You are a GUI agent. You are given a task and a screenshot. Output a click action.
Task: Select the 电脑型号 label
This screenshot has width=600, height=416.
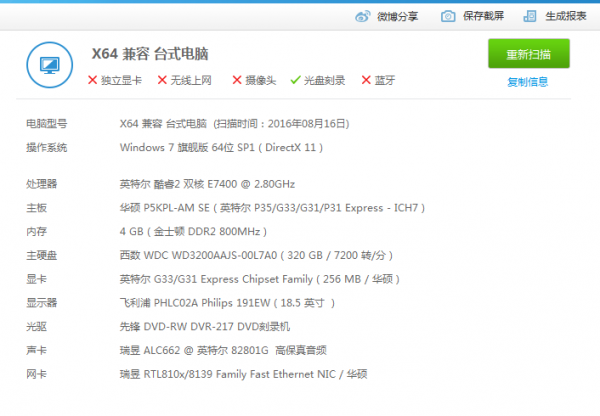click(x=47, y=124)
